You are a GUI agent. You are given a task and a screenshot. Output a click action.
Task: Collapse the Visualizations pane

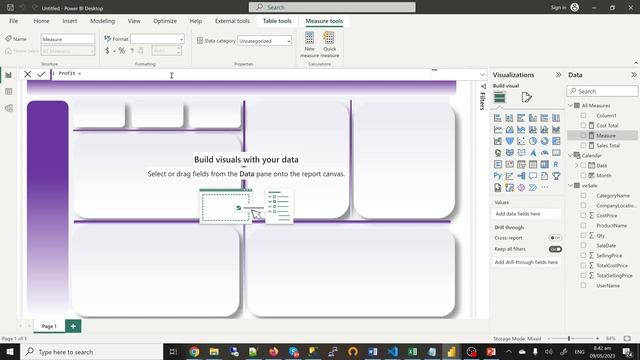tap(558, 75)
